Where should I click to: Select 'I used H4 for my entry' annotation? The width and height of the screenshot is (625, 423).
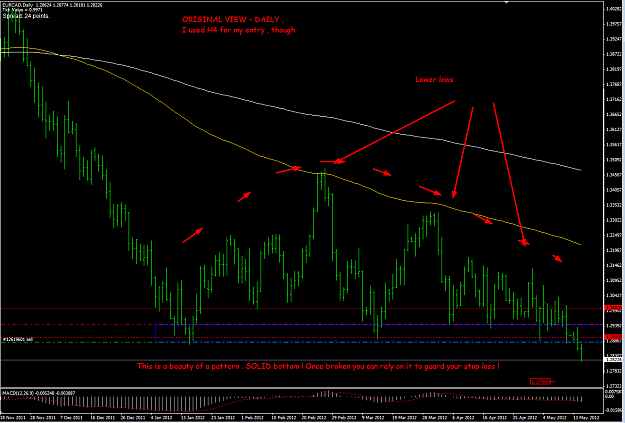239,30
